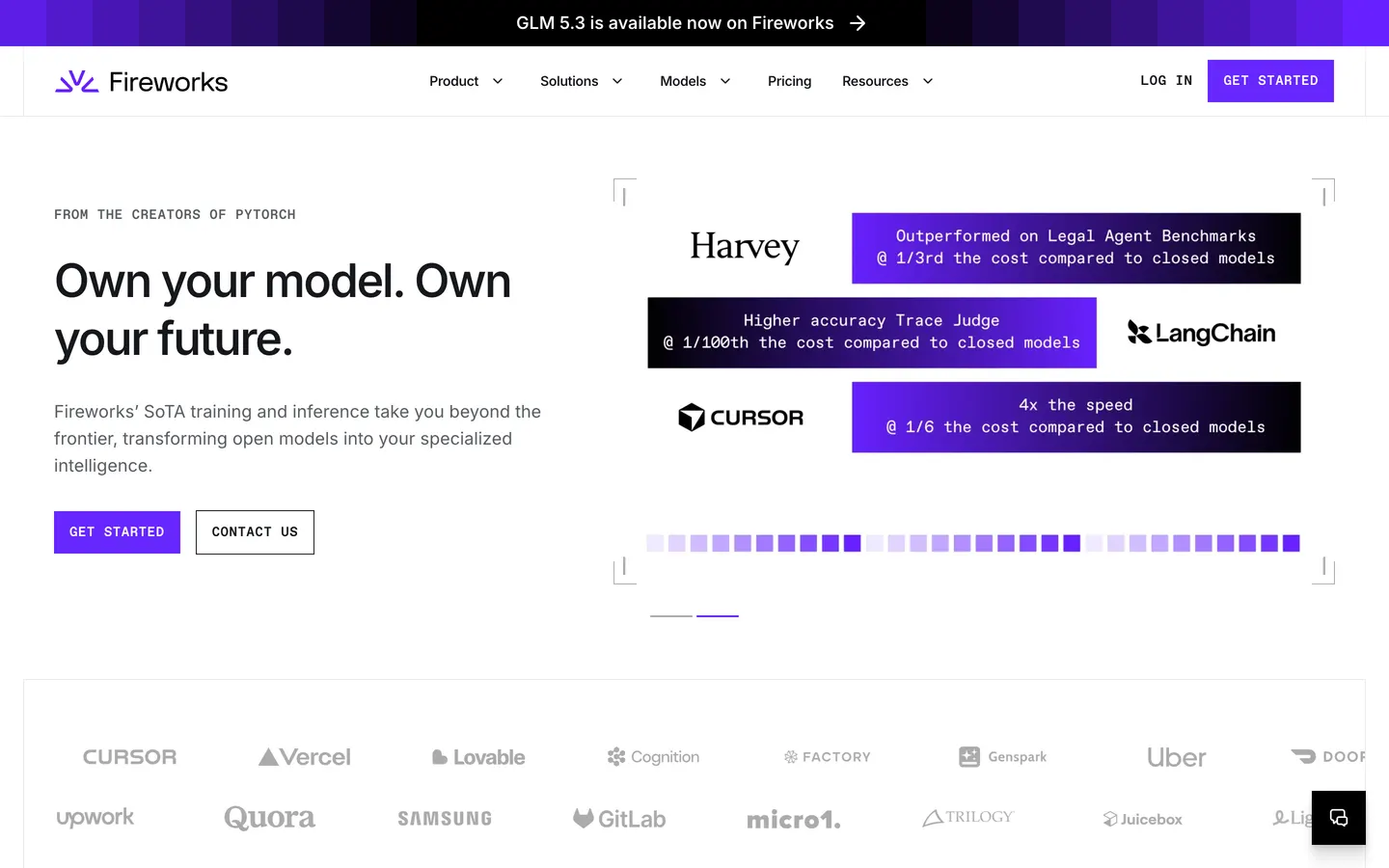
Task: Click the Uber customer logo
Action: point(1177,757)
